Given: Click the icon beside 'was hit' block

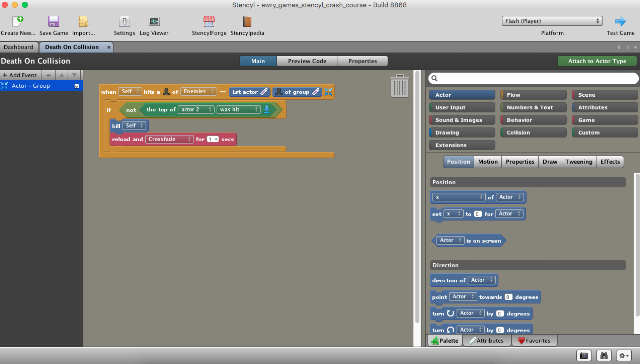Looking at the screenshot, I should [x=267, y=109].
